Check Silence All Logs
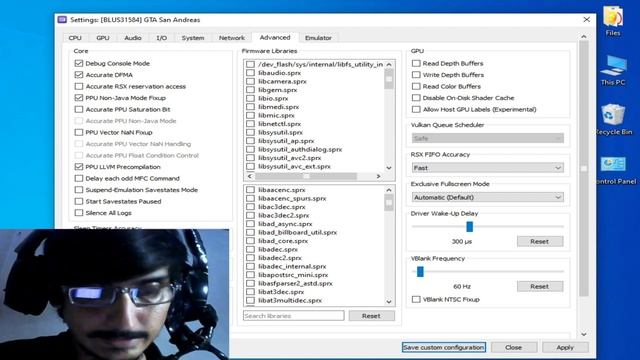Screen dimensions: 640x360 coord(79,213)
